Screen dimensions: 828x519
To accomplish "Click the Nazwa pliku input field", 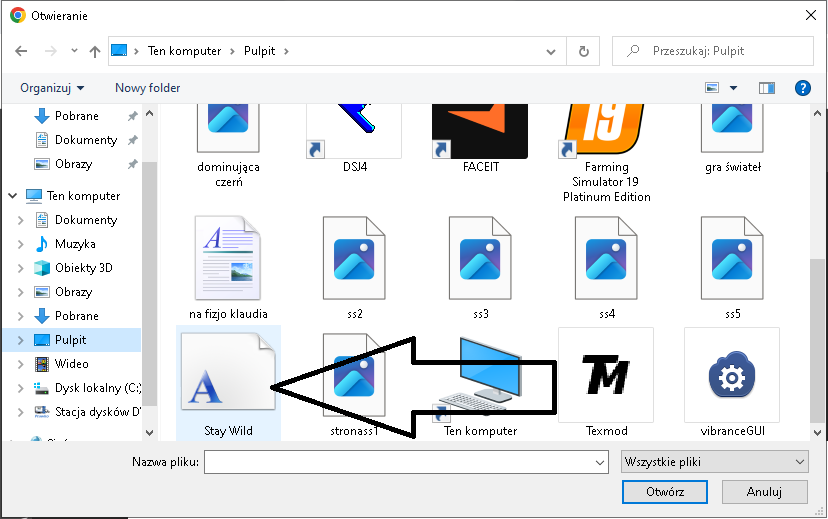I will tap(406, 462).
